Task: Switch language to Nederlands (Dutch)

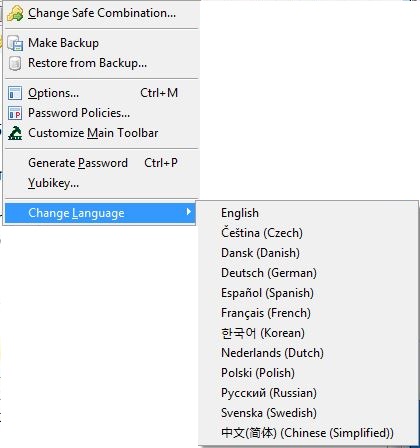Action: (308, 353)
